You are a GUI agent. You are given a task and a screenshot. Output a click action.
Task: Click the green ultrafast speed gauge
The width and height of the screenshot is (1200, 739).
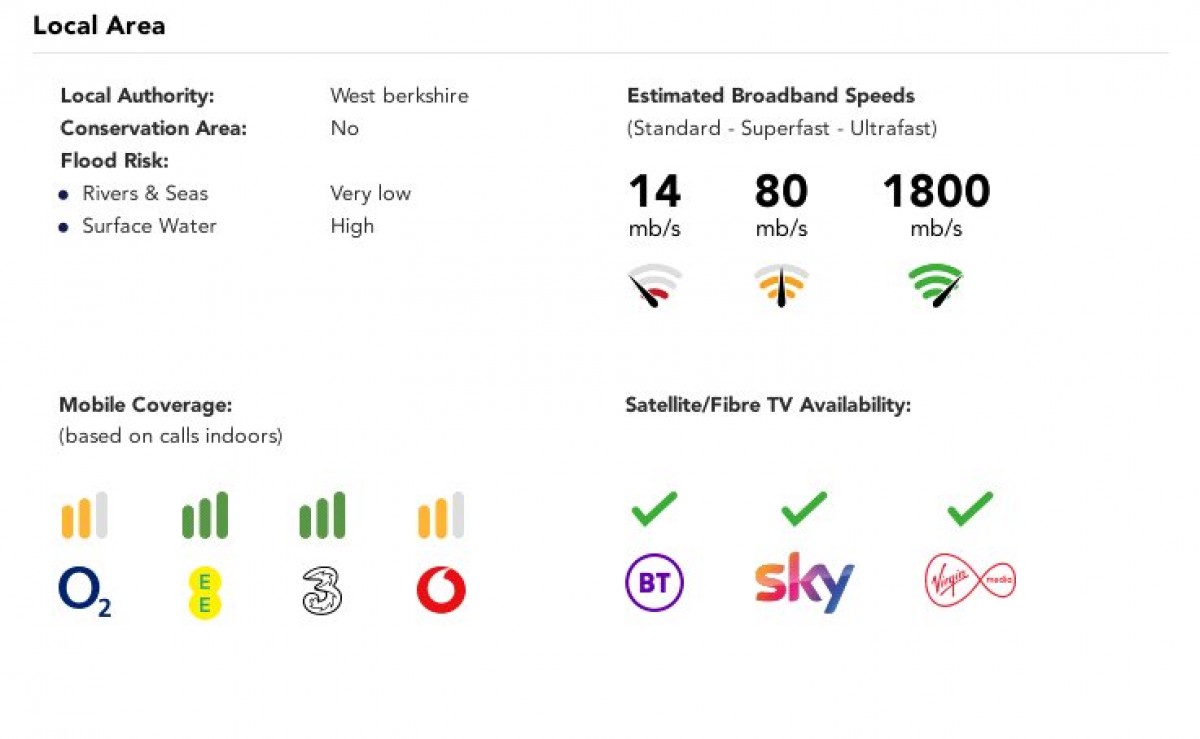click(x=936, y=285)
